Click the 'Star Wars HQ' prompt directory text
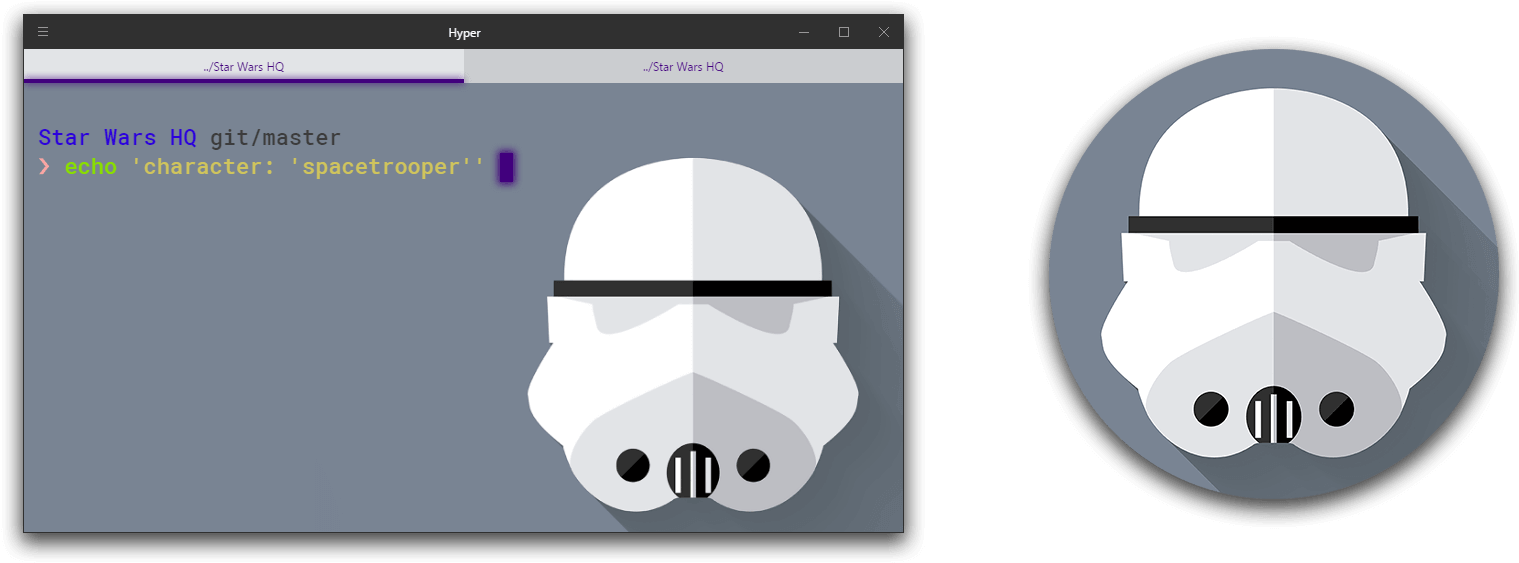Viewport: 1519px width, 563px height. (117, 138)
